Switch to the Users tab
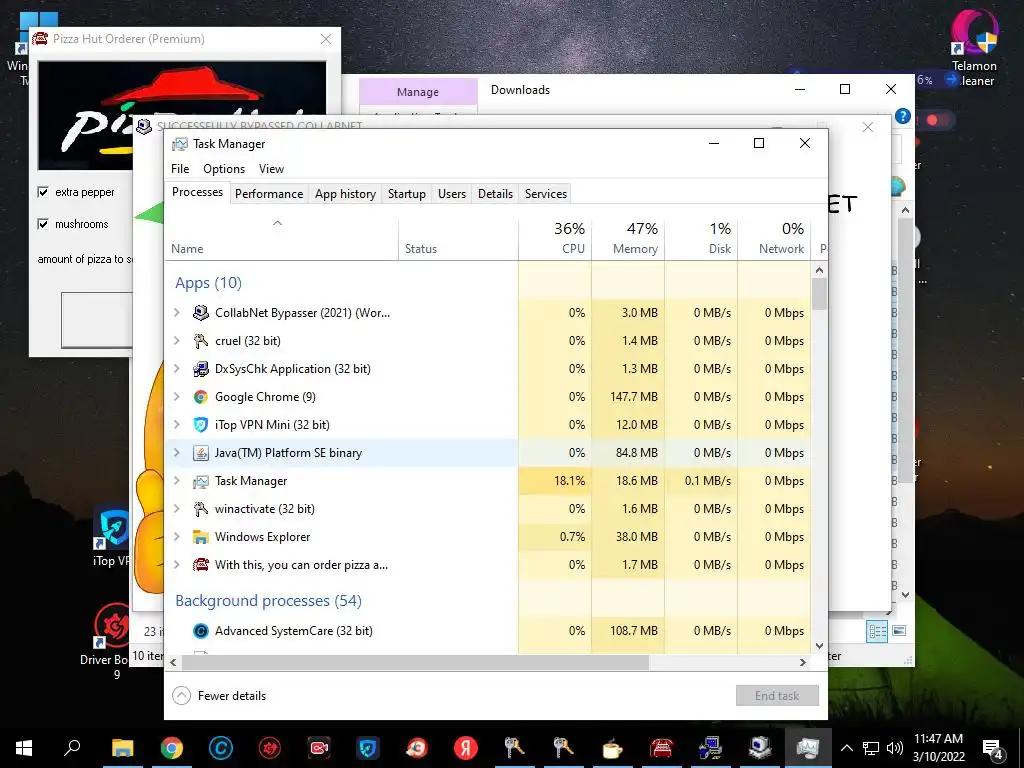The image size is (1024, 768). [452, 194]
